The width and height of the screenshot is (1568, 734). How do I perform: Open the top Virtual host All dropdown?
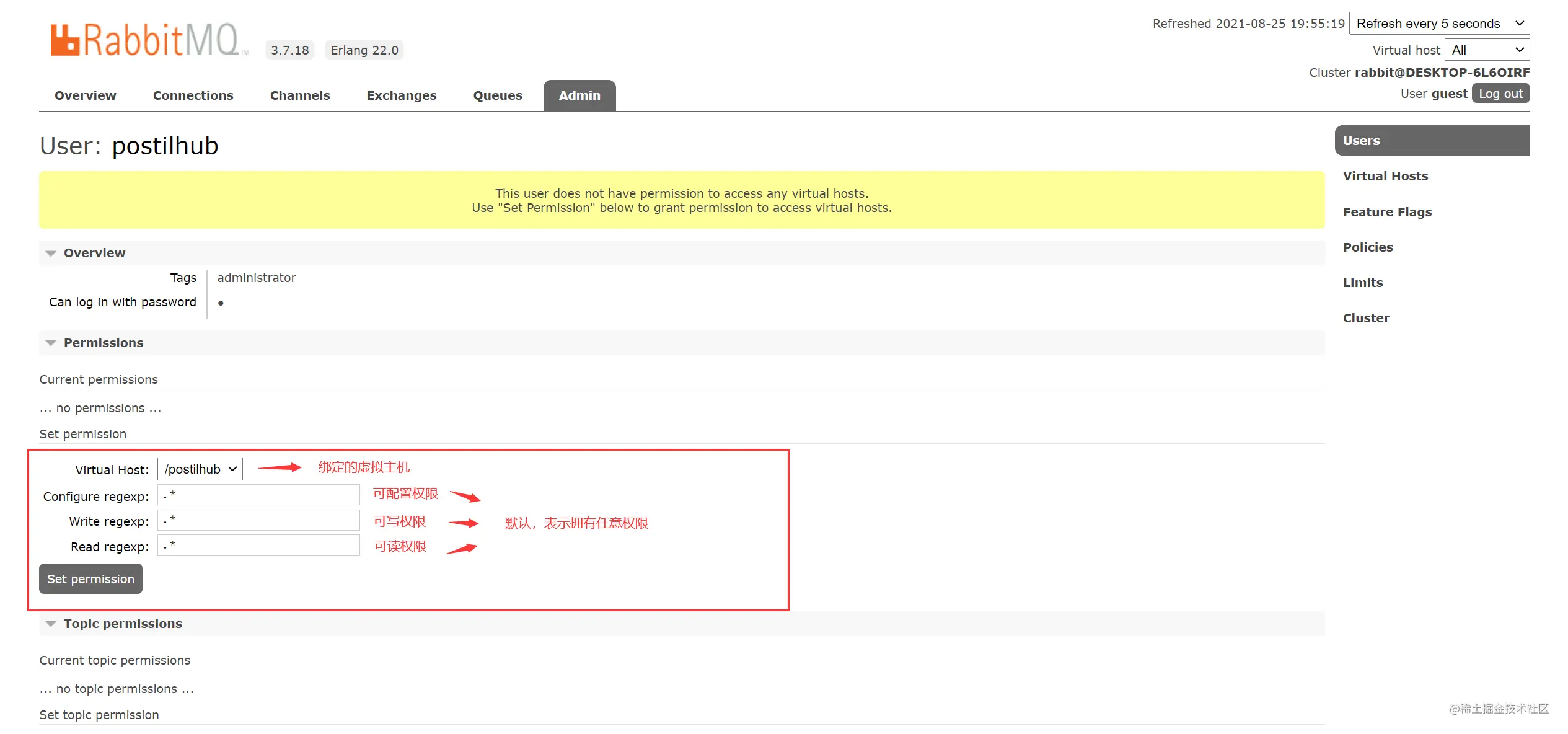[1487, 50]
